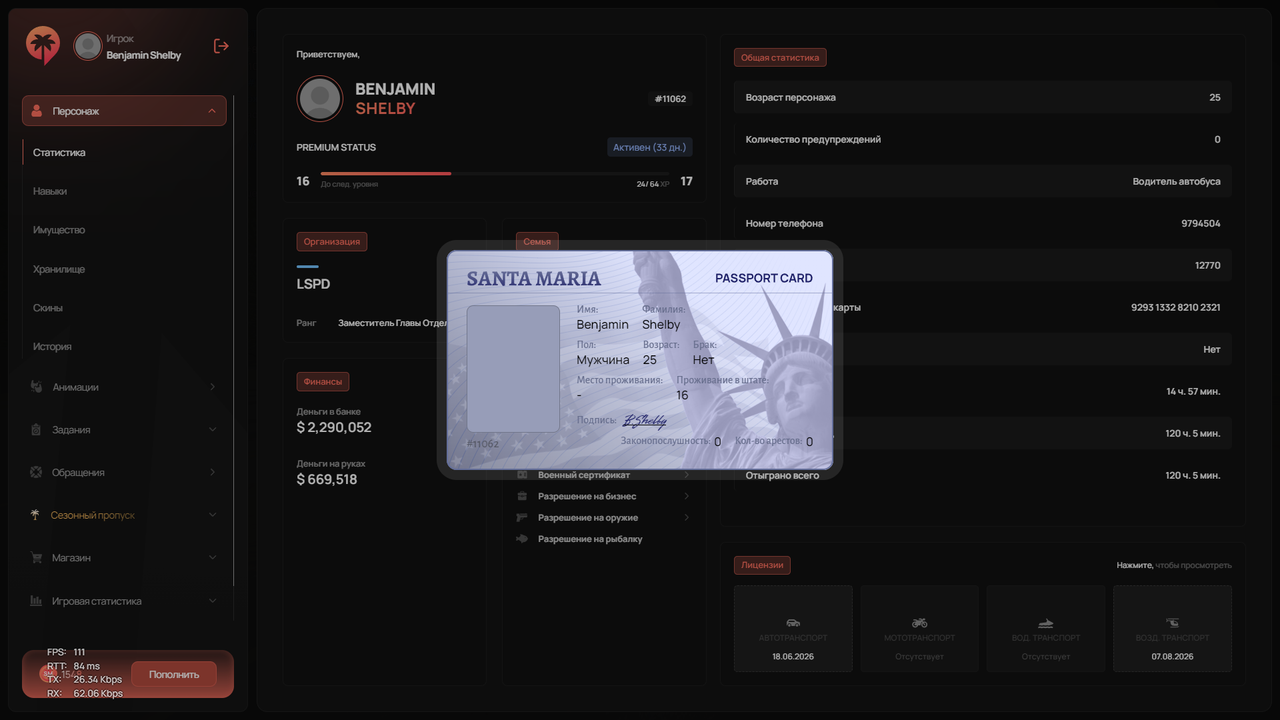
Task: Click the Семья tag
Action: pos(537,241)
